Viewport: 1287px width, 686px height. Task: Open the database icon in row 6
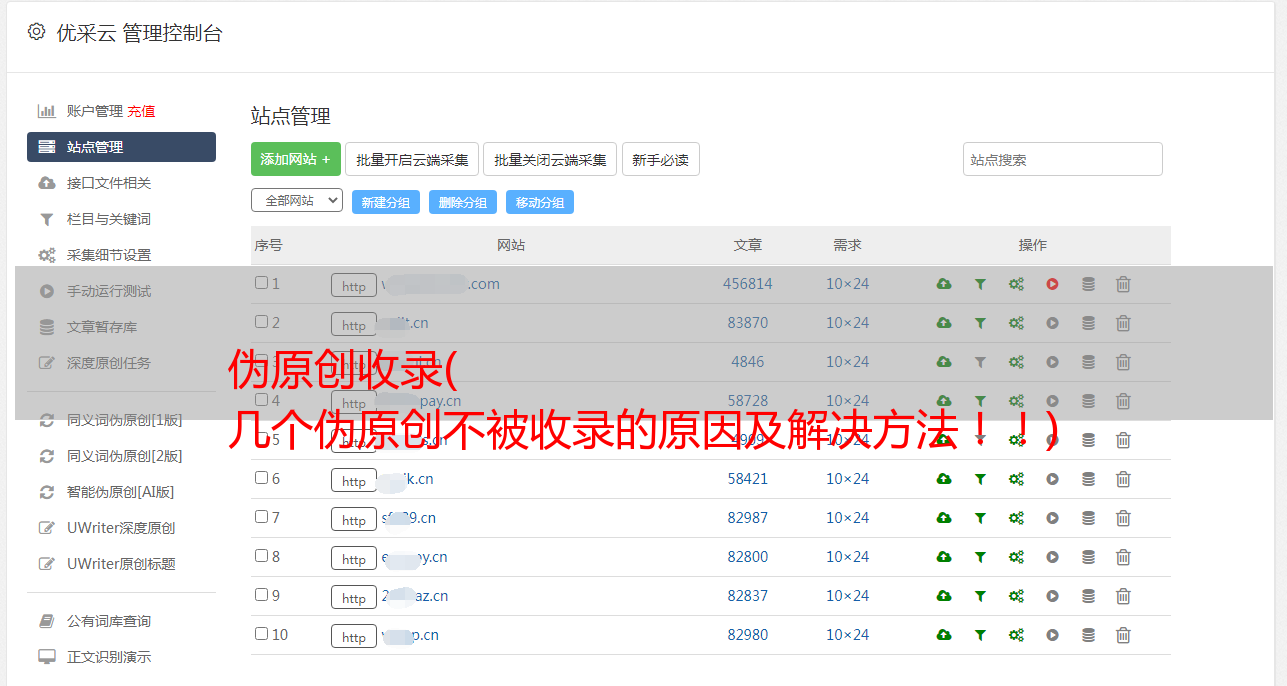(1088, 479)
